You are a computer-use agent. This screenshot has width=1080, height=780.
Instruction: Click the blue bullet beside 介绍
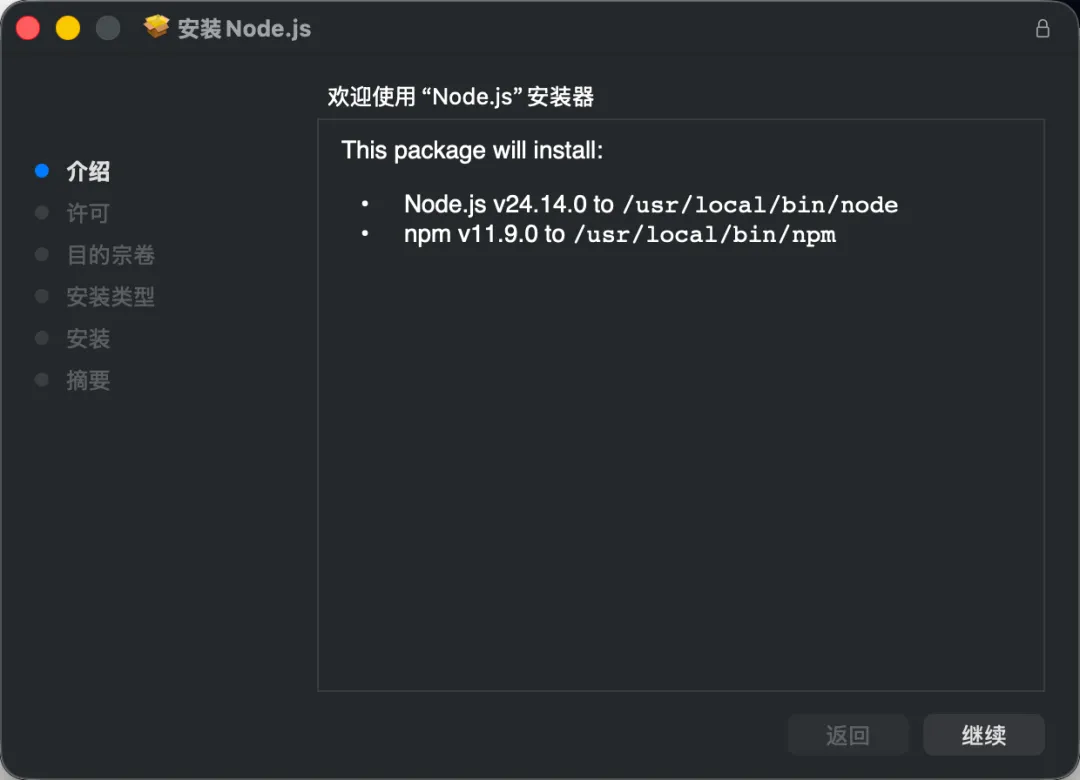pos(41,171)
